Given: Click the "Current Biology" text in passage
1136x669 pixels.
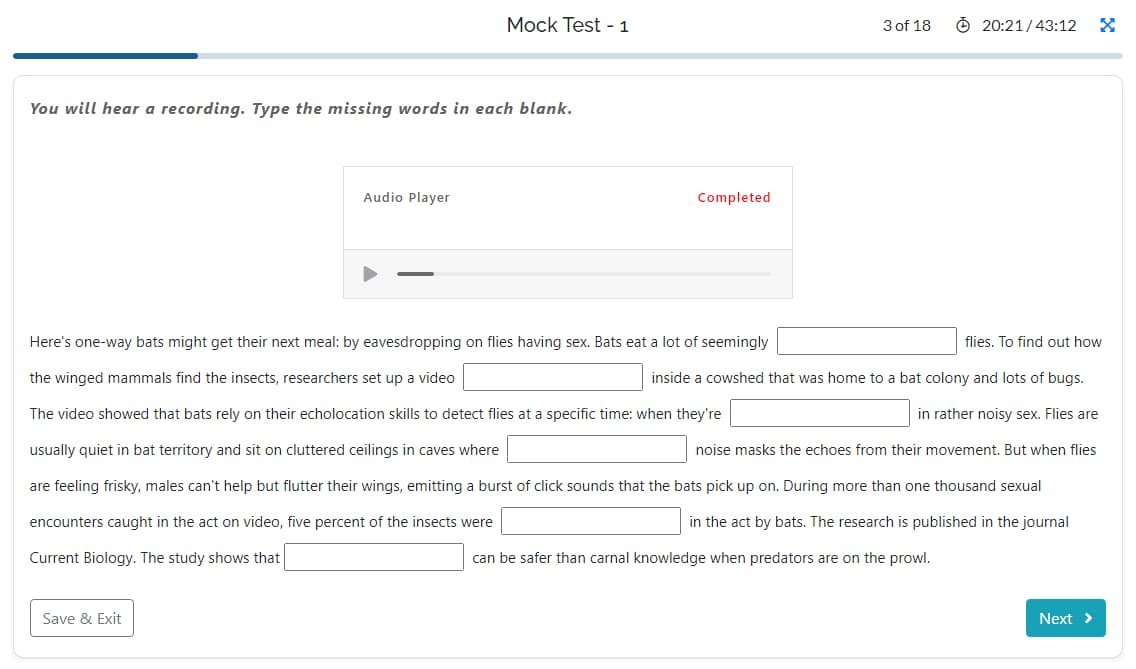Looking at the screenshot, I should pyautogui.click(x=82, y=558).
